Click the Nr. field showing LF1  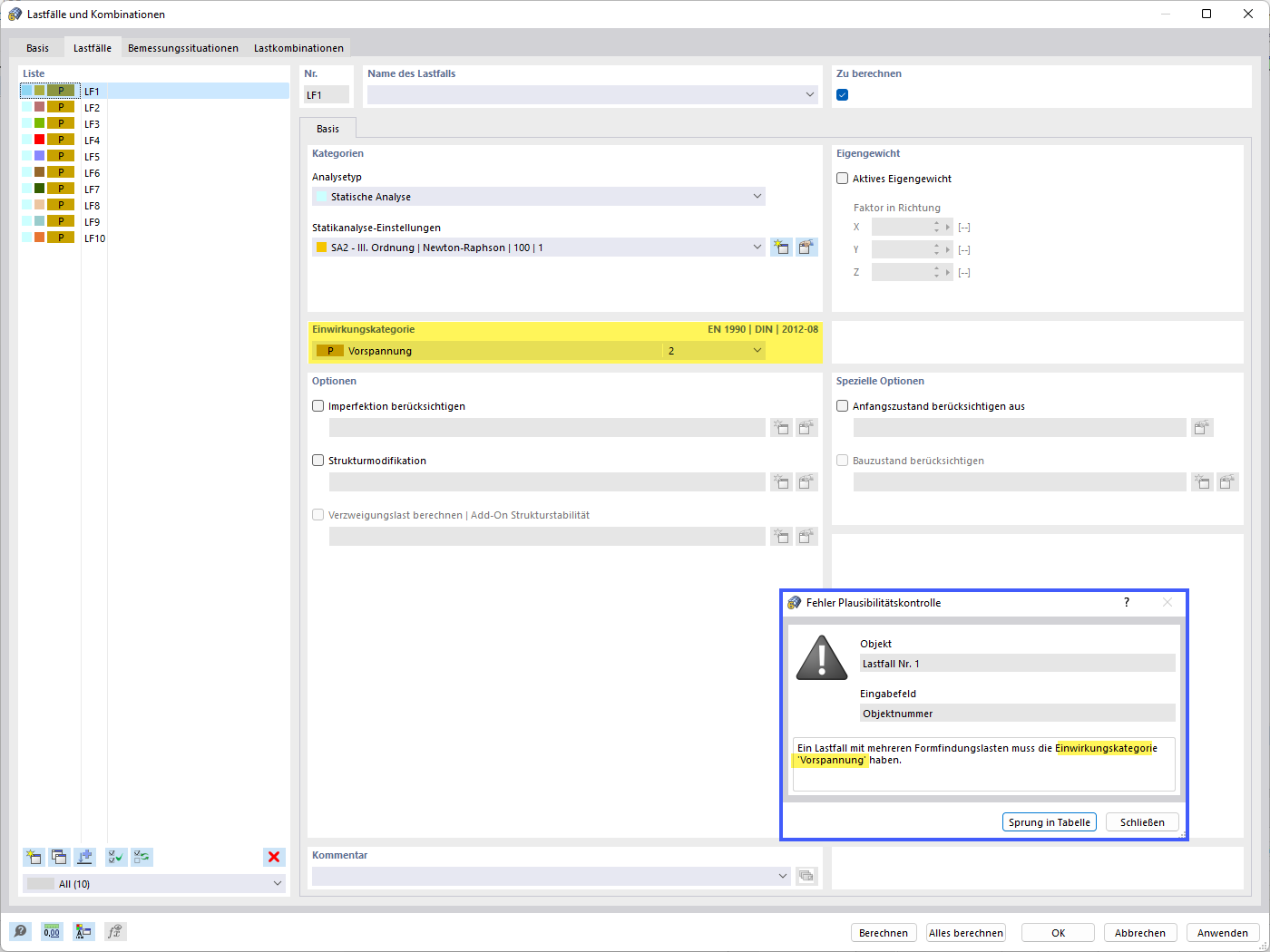327,94
